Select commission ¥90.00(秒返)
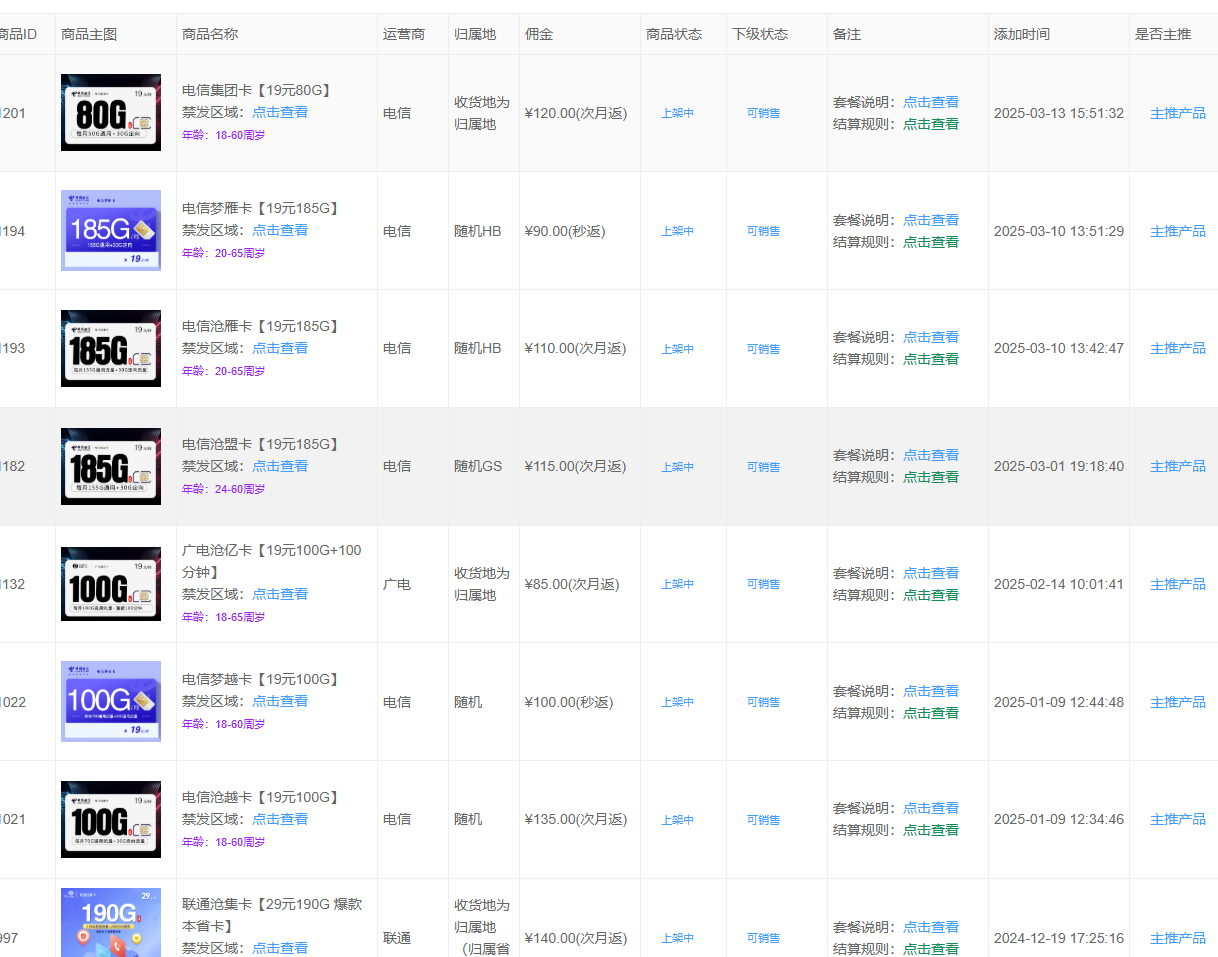The width and height of the screenshot is (1218, 957). click(x=565, y=231)
